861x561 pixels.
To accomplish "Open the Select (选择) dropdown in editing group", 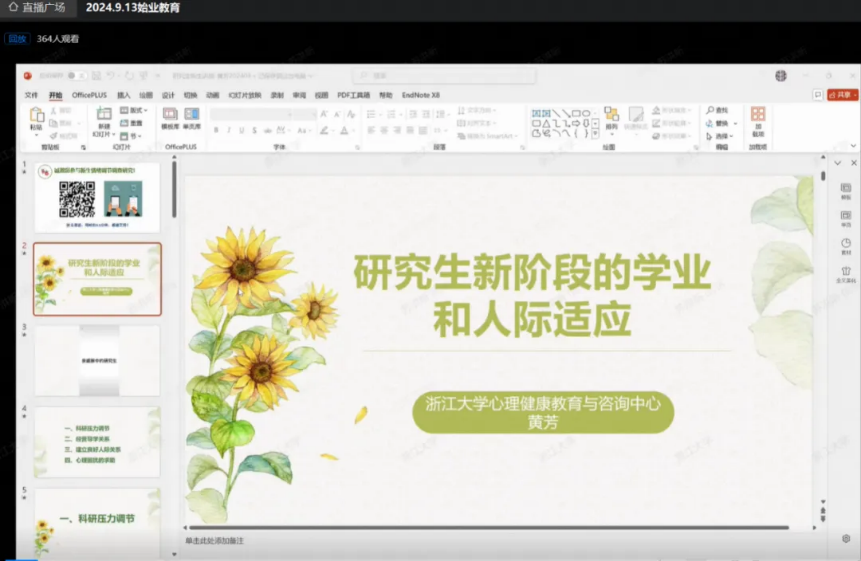I will point(722,136).
